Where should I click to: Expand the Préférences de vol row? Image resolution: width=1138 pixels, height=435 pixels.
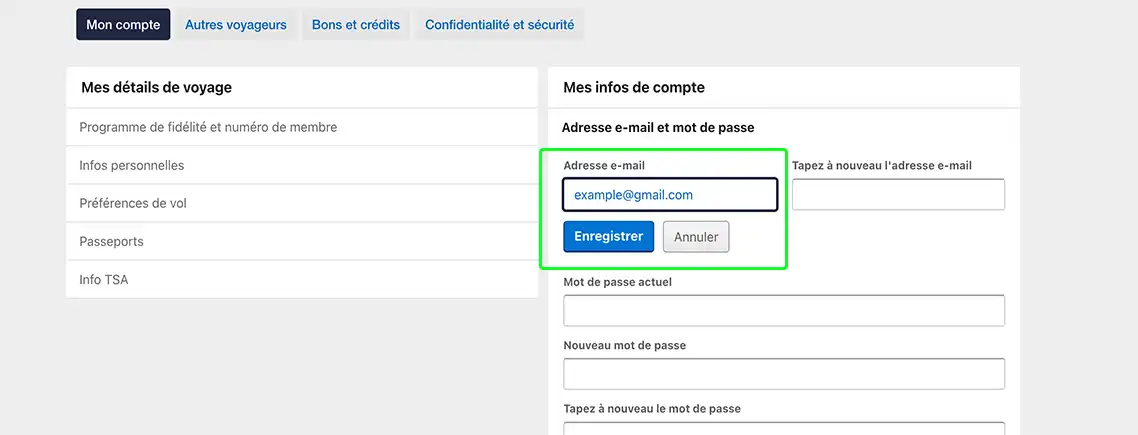[302, 203]
